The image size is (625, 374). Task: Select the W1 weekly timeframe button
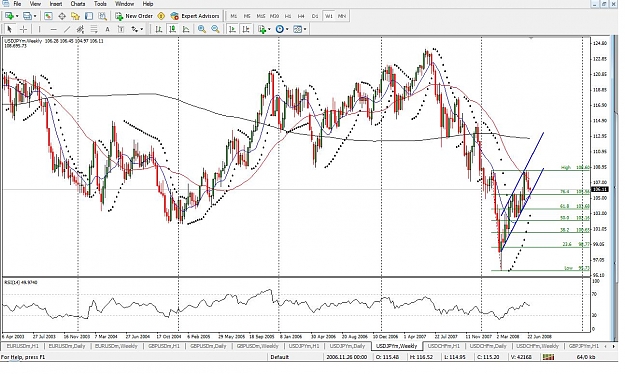(328, 16)
